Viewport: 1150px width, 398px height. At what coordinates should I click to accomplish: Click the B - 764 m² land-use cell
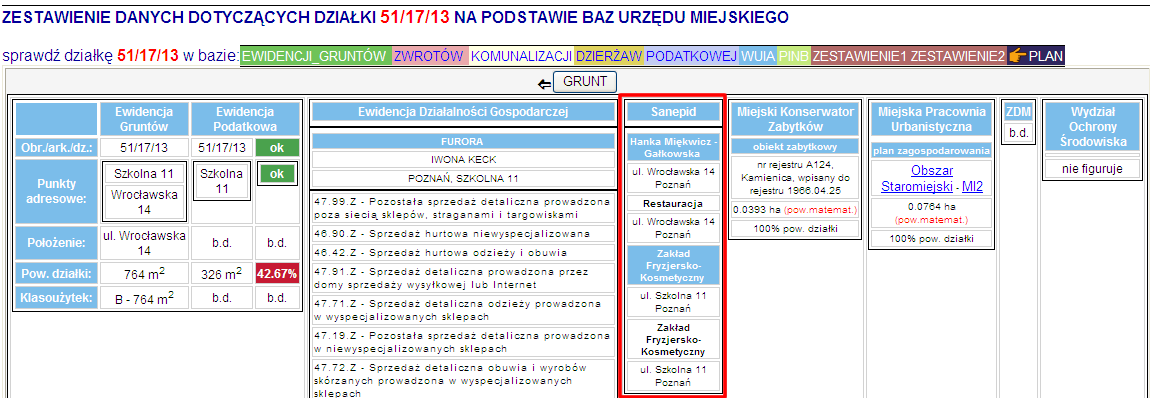[x=144, y=298]
